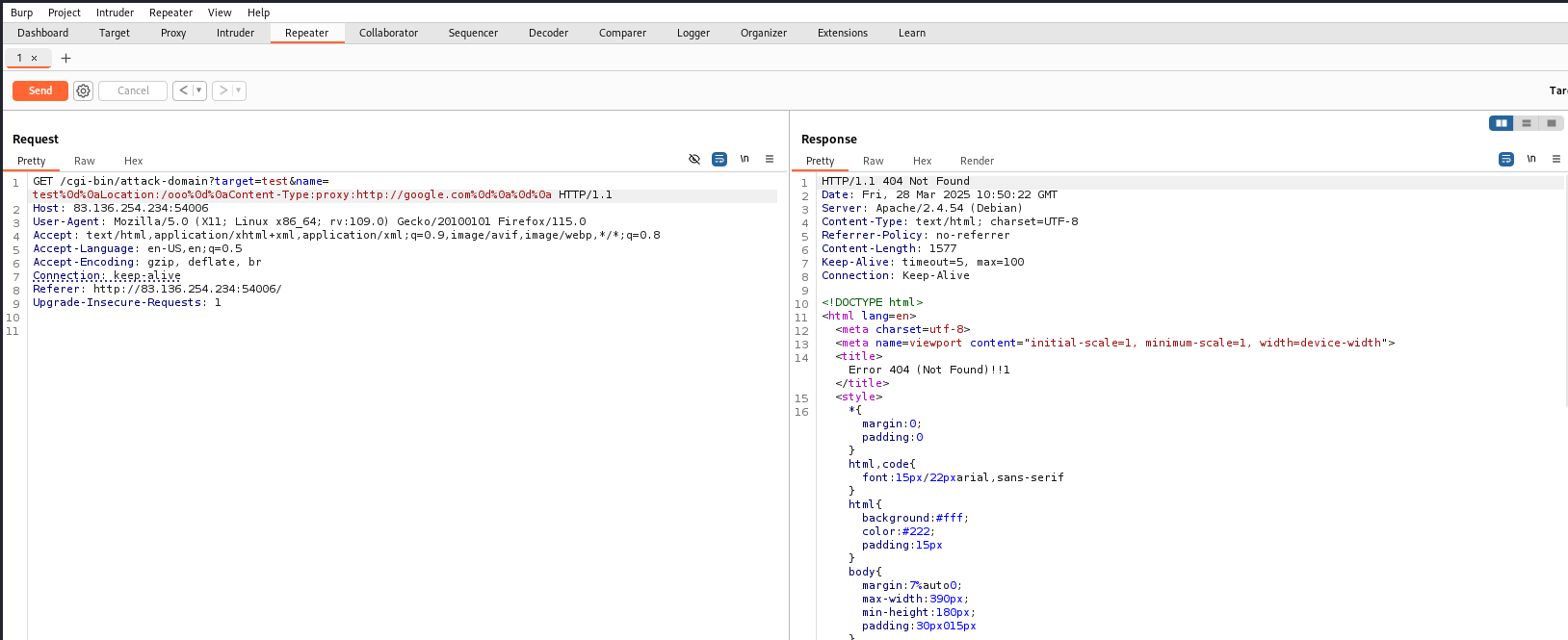Click the Content-Length: 1577 response header
This screenshot has height=640, width=1568.
[889, 248]
